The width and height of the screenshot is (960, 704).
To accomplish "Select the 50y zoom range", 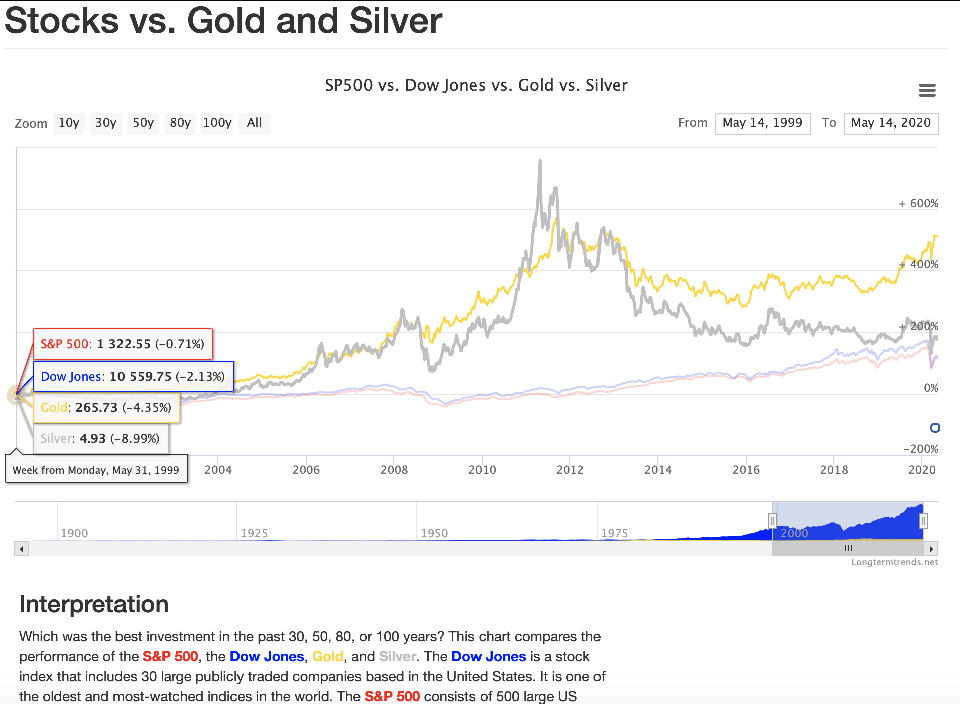I will coord(143,123).
